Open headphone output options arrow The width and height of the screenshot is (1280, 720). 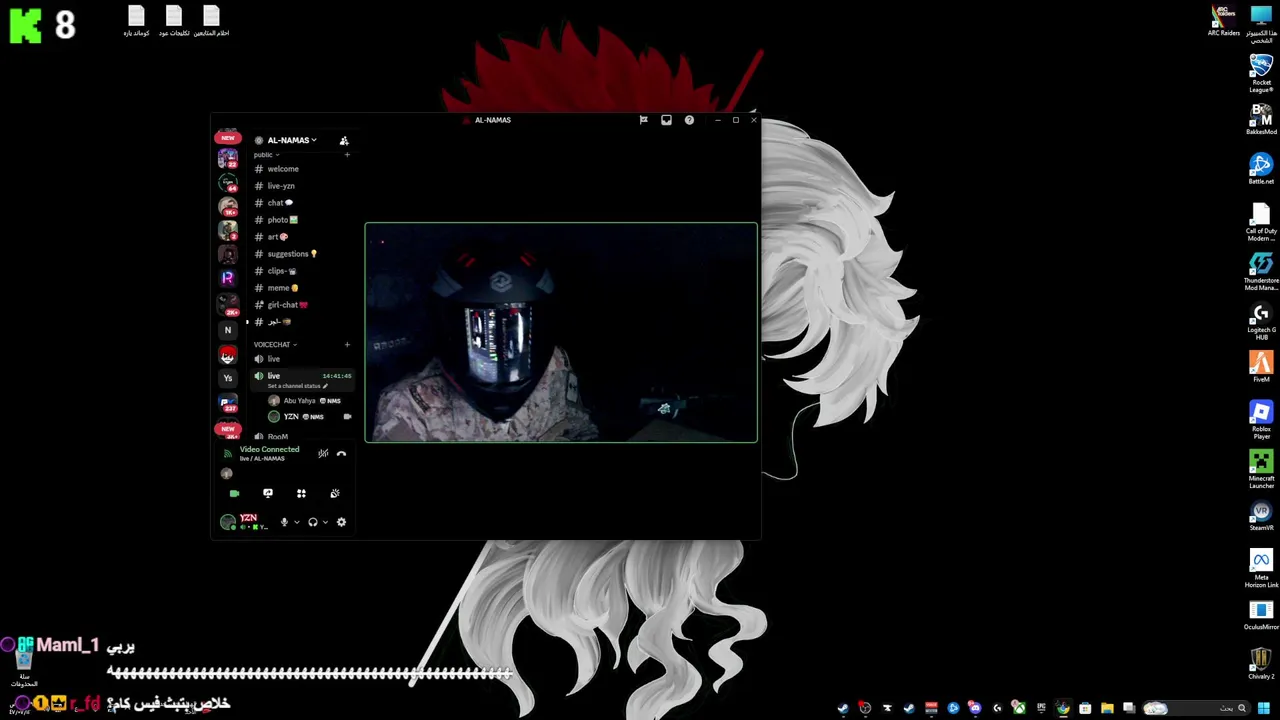click(325, 522)
